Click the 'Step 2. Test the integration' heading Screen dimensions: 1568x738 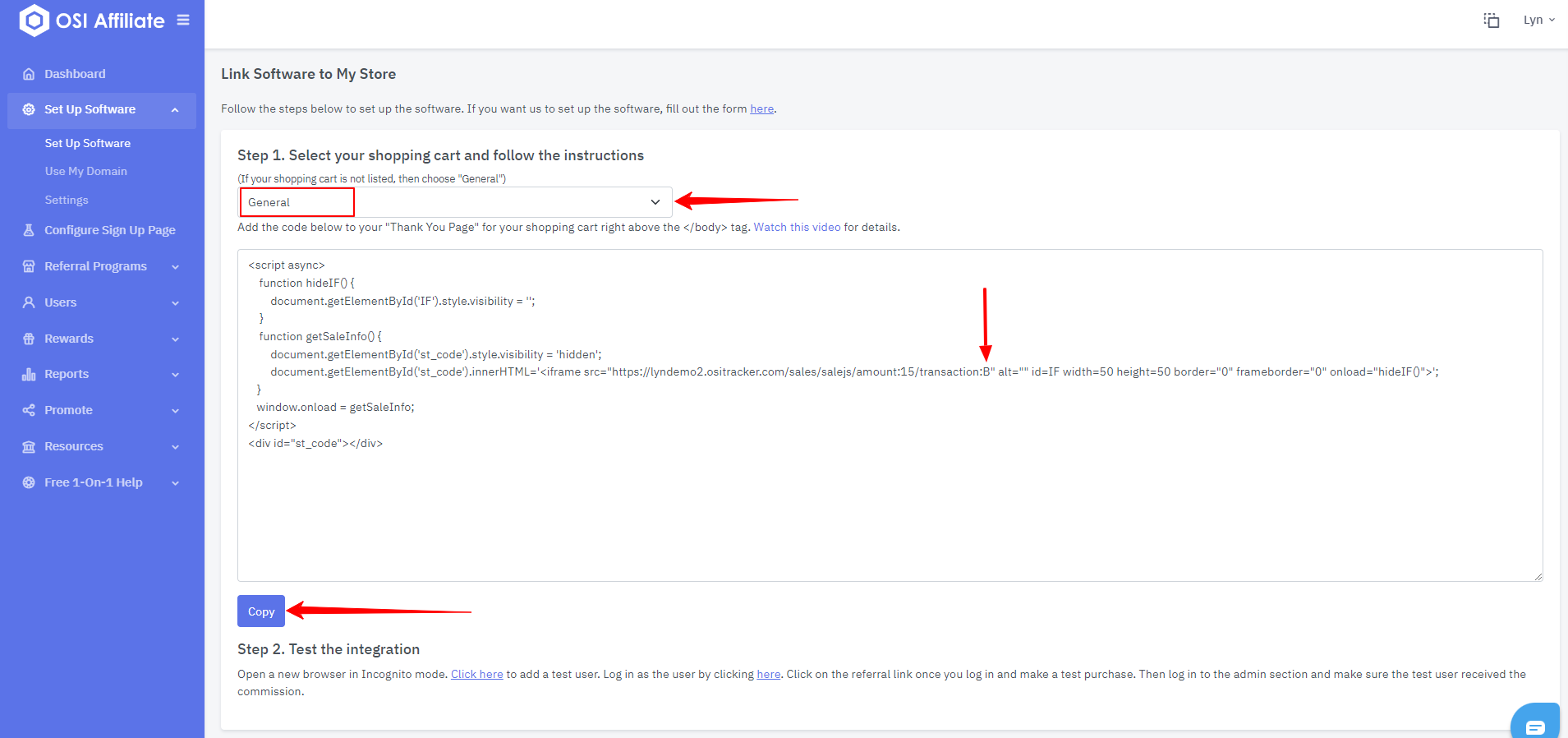click(329, 649)
